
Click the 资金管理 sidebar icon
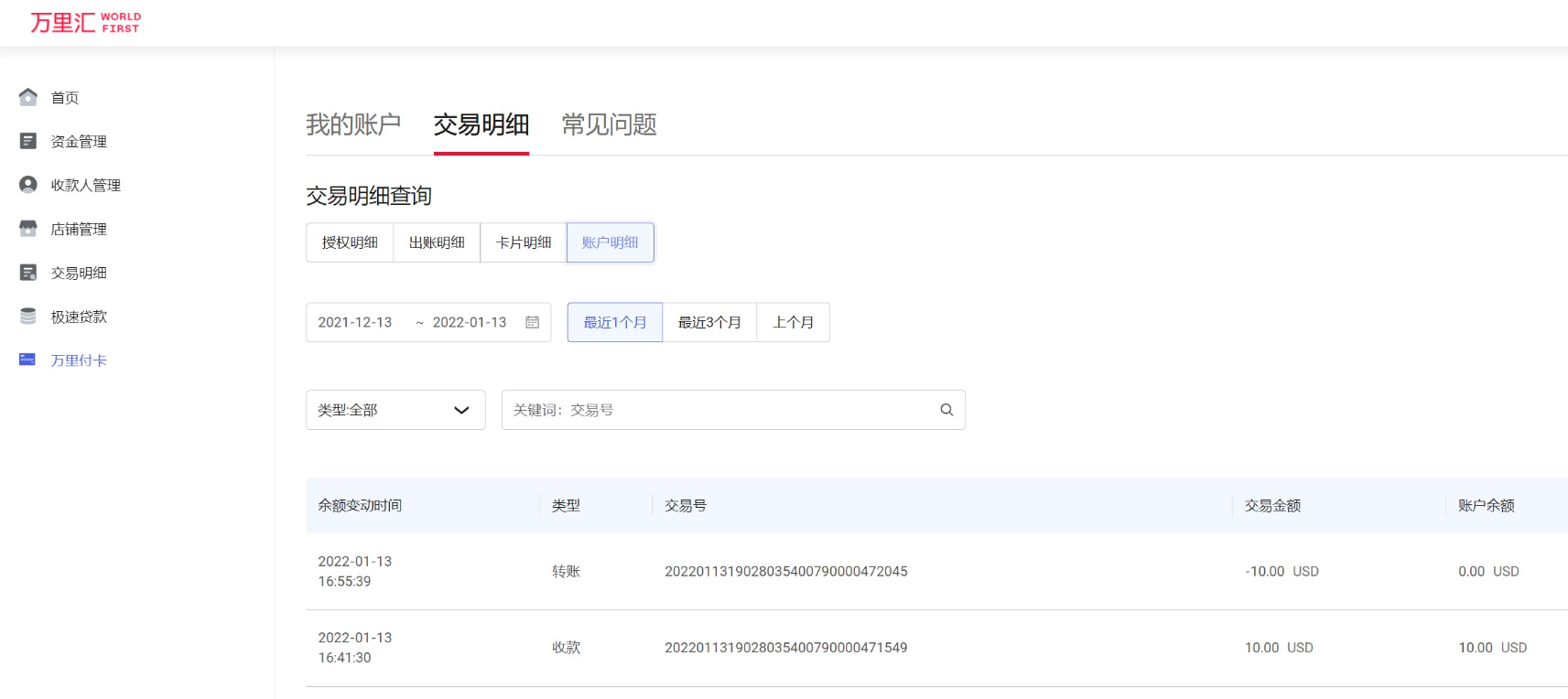(x=28, y=141)
